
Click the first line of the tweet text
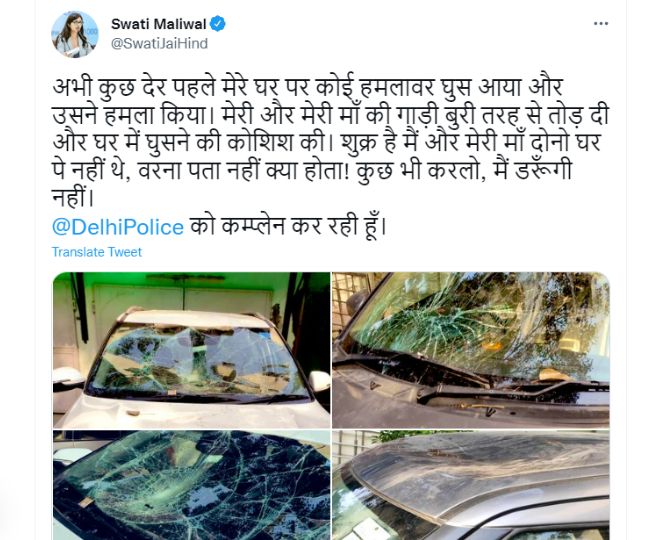307,88
